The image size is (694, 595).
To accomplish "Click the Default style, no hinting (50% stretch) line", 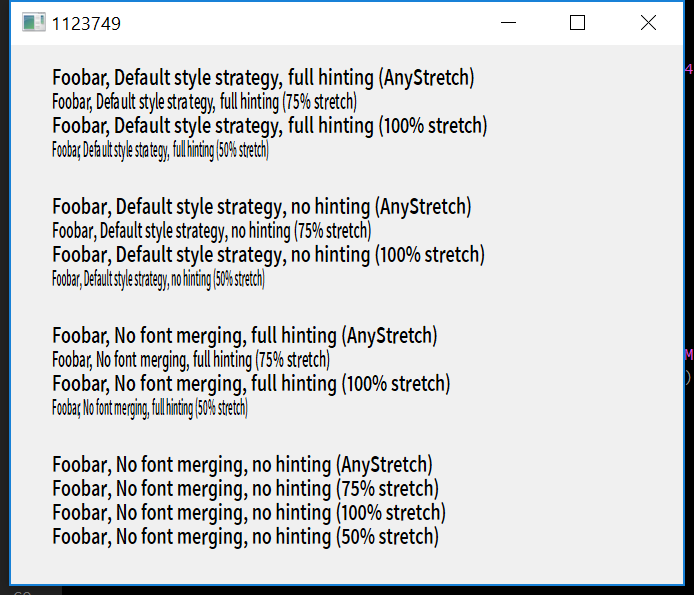I will pyautogui.click(x=158, y=279).
